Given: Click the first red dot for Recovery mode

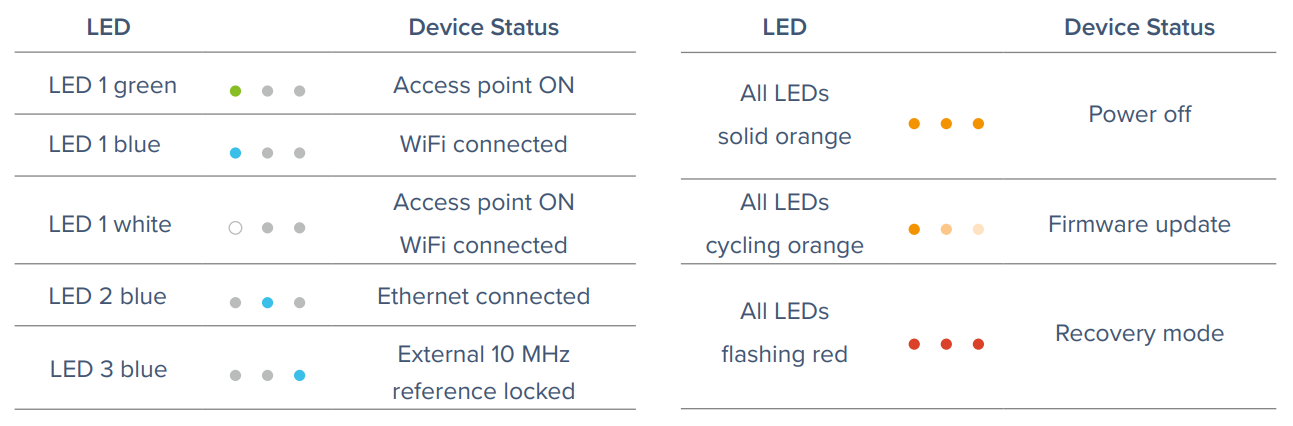Looking at the screenshot, I should coord(914,344).
